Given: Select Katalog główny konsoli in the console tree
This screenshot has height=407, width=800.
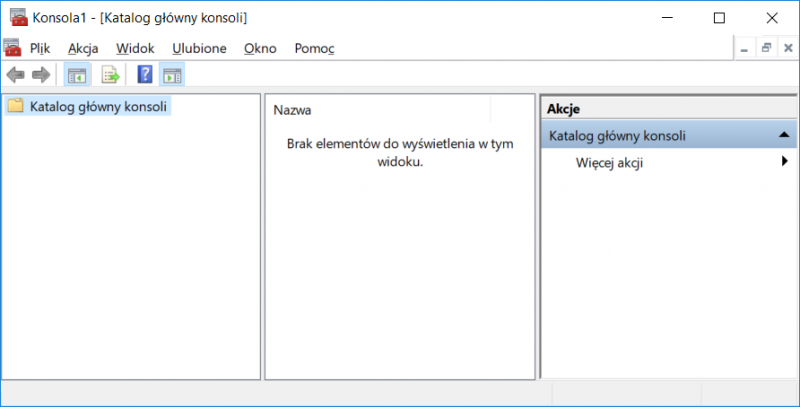Looking at the screenshot, I should pos(98,106).
